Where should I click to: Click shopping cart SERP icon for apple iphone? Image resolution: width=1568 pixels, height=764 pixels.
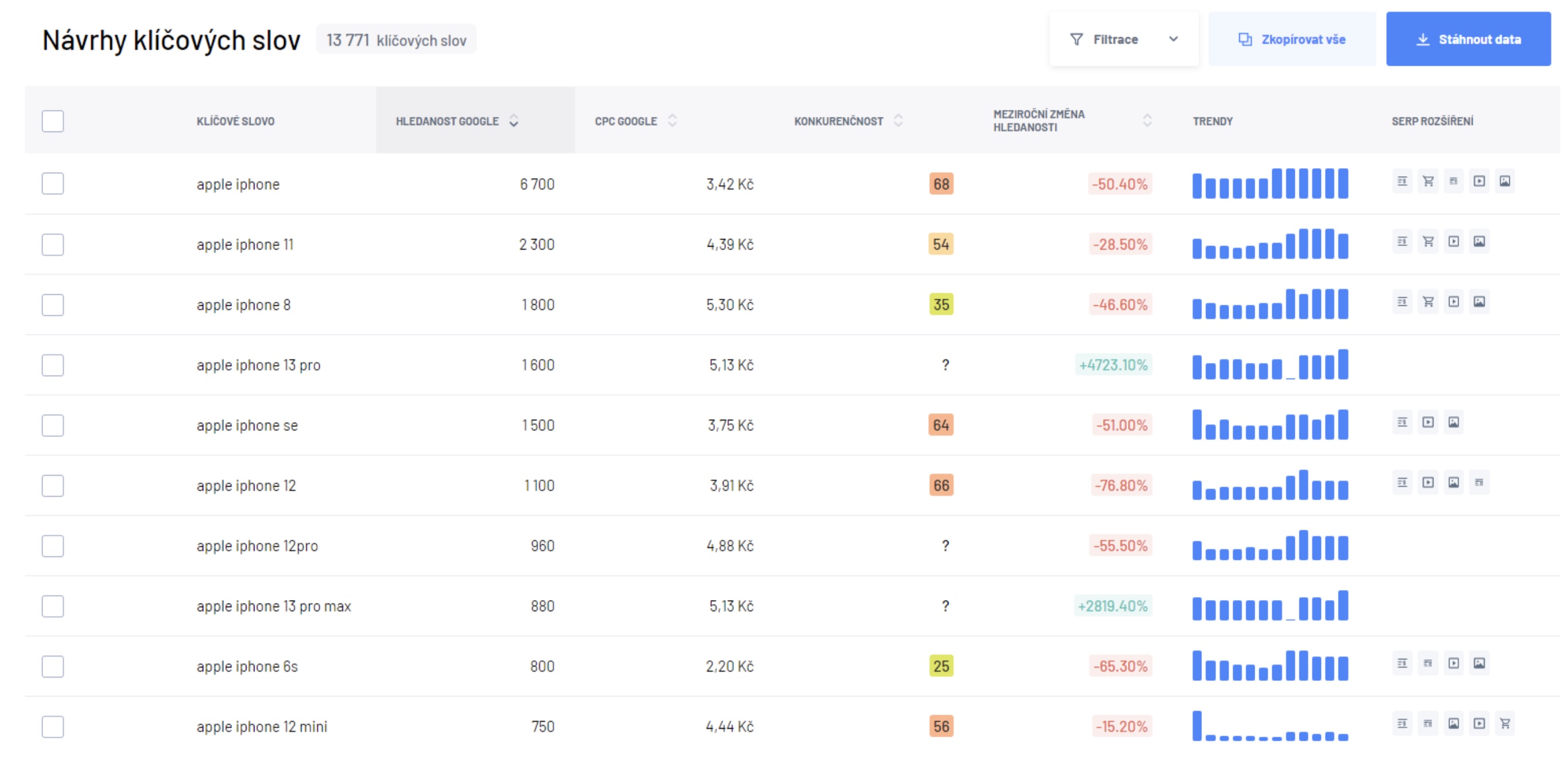click(1427, 181)
